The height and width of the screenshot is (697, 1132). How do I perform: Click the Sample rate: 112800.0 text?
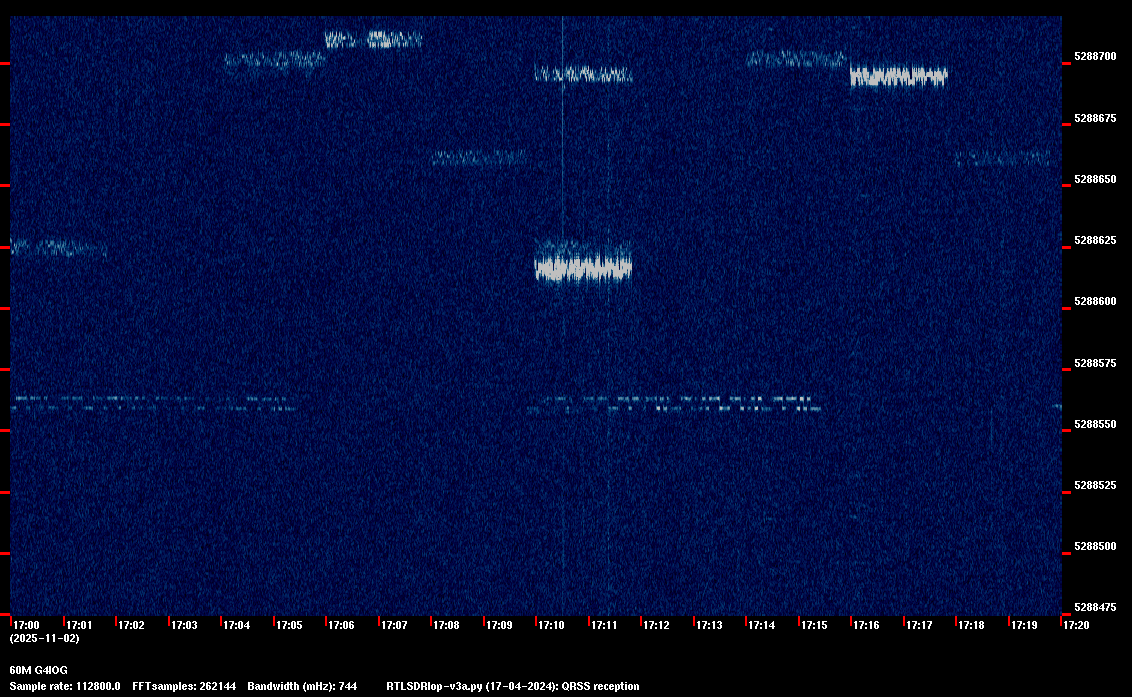[65, 686]
